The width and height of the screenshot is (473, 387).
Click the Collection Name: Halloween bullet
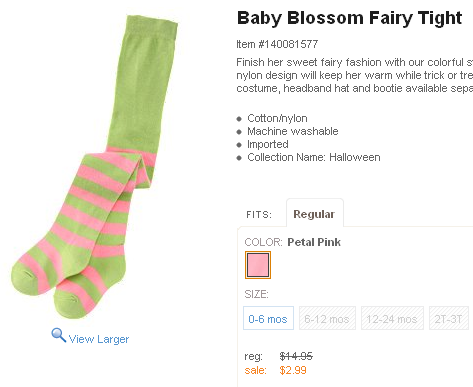(314, 157)
